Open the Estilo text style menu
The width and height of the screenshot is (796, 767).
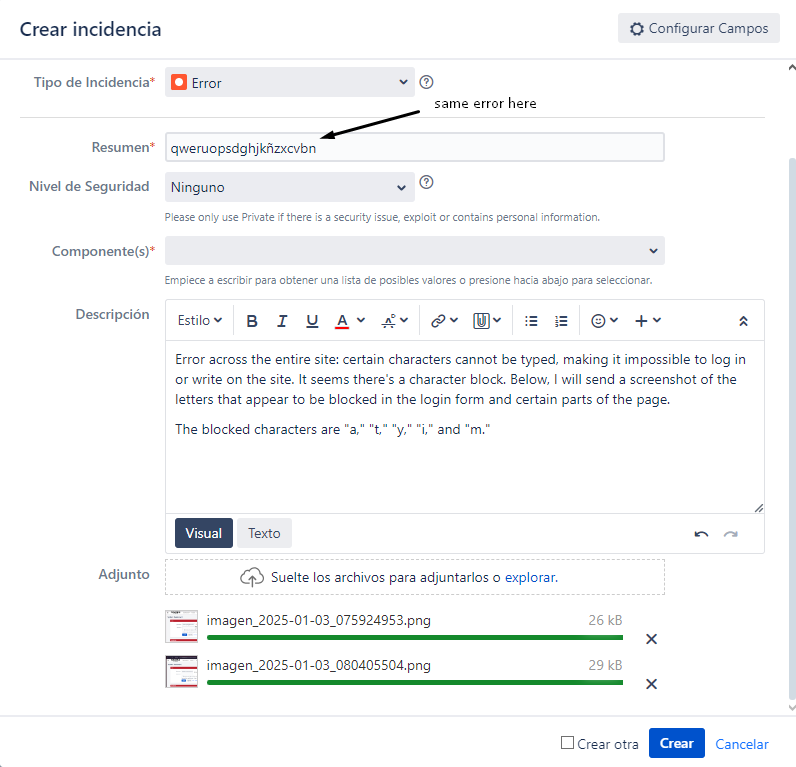pos(200,321)
